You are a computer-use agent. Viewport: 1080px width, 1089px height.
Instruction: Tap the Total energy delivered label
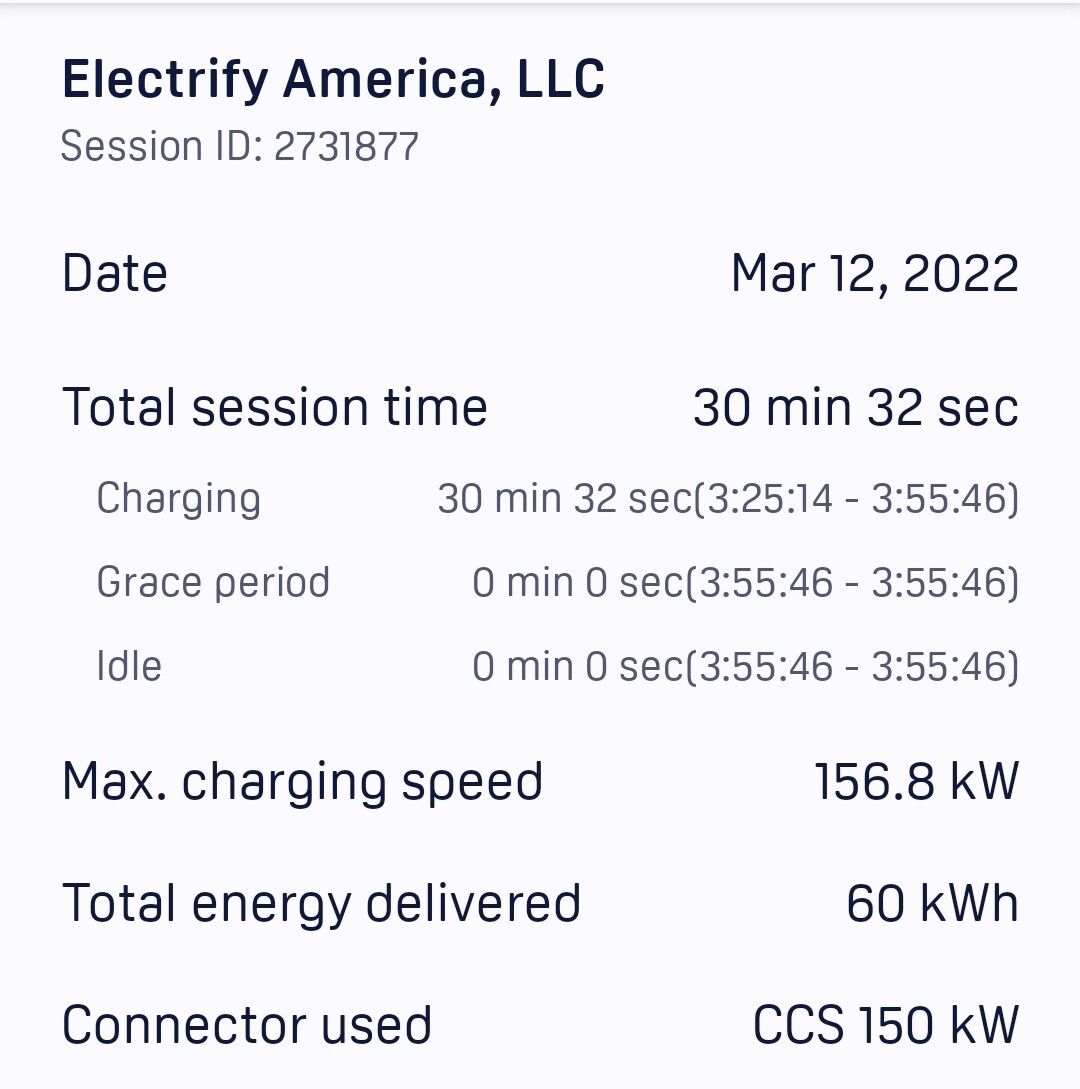coord(321,904)
